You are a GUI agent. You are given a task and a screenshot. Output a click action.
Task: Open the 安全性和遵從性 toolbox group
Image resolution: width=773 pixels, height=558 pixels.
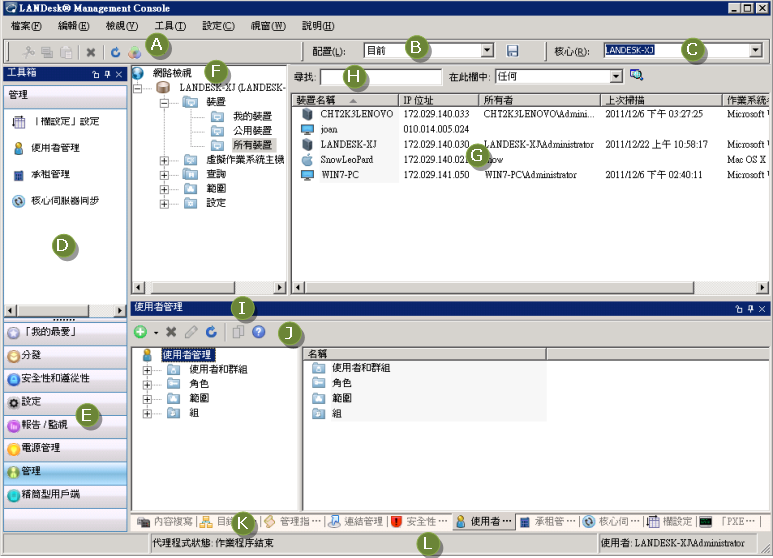pyautogui.click(x=65, y=379)
